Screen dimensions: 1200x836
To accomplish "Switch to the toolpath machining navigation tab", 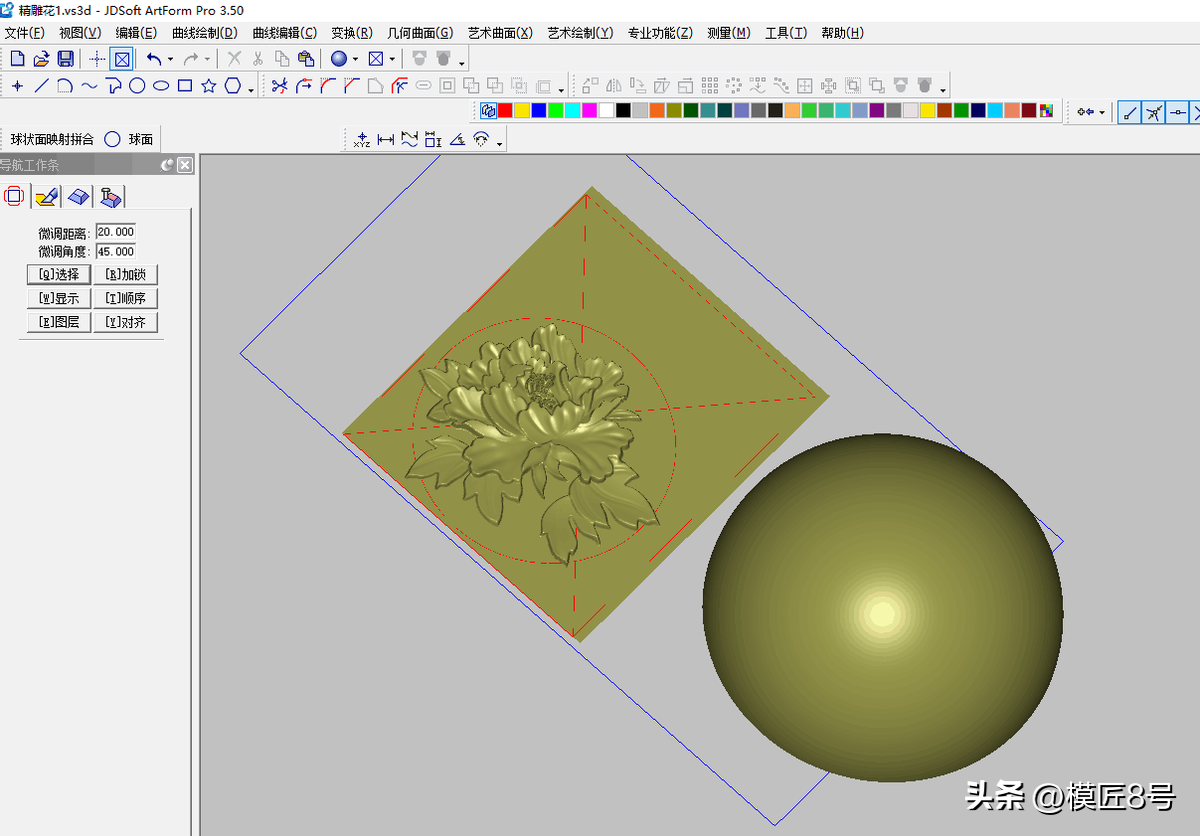I will (111, 196).
